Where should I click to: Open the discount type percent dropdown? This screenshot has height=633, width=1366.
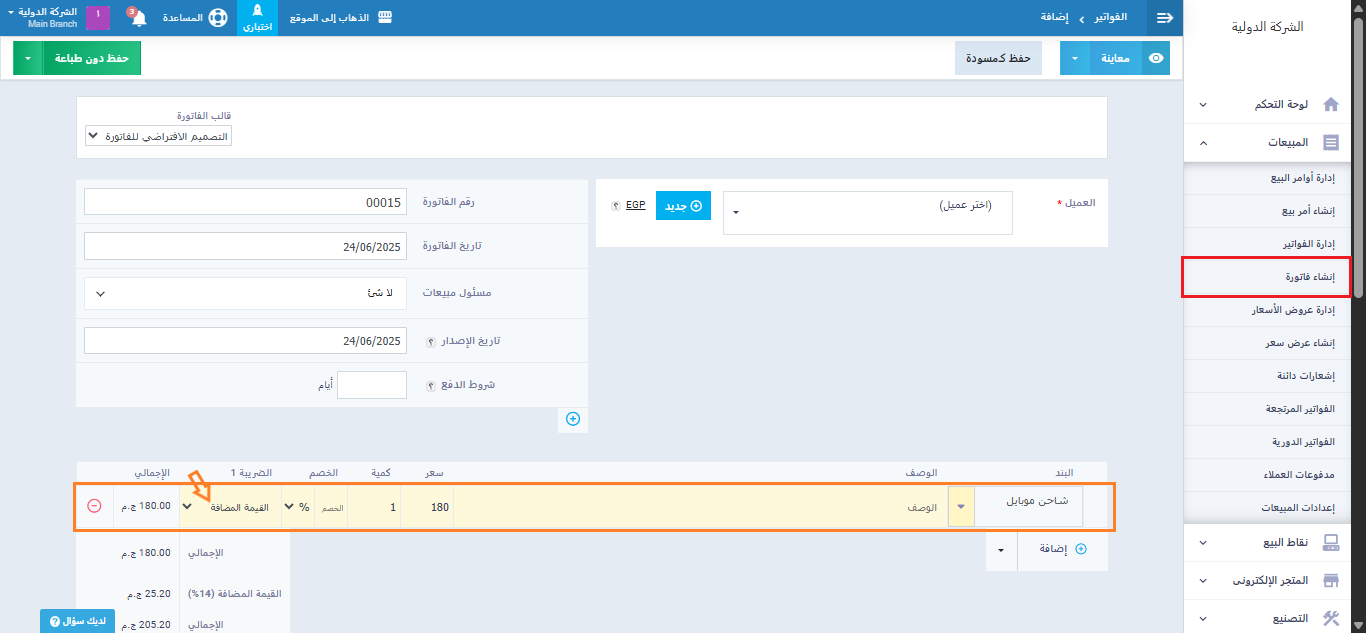coord(299,507)
